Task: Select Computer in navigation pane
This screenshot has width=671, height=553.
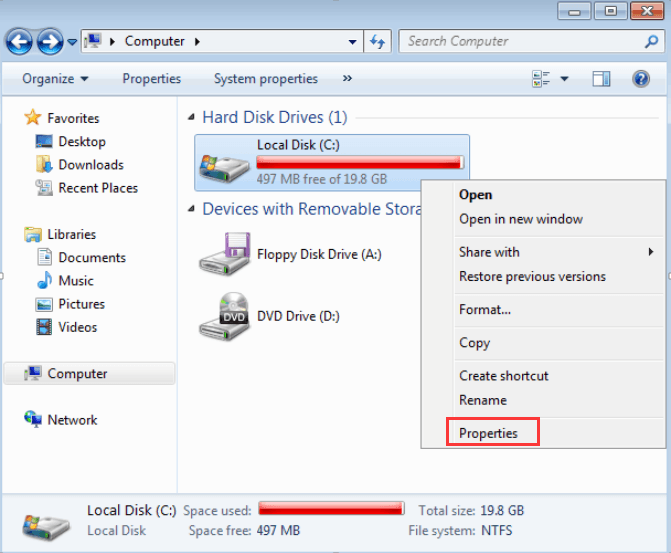Action: coord(89,374)
